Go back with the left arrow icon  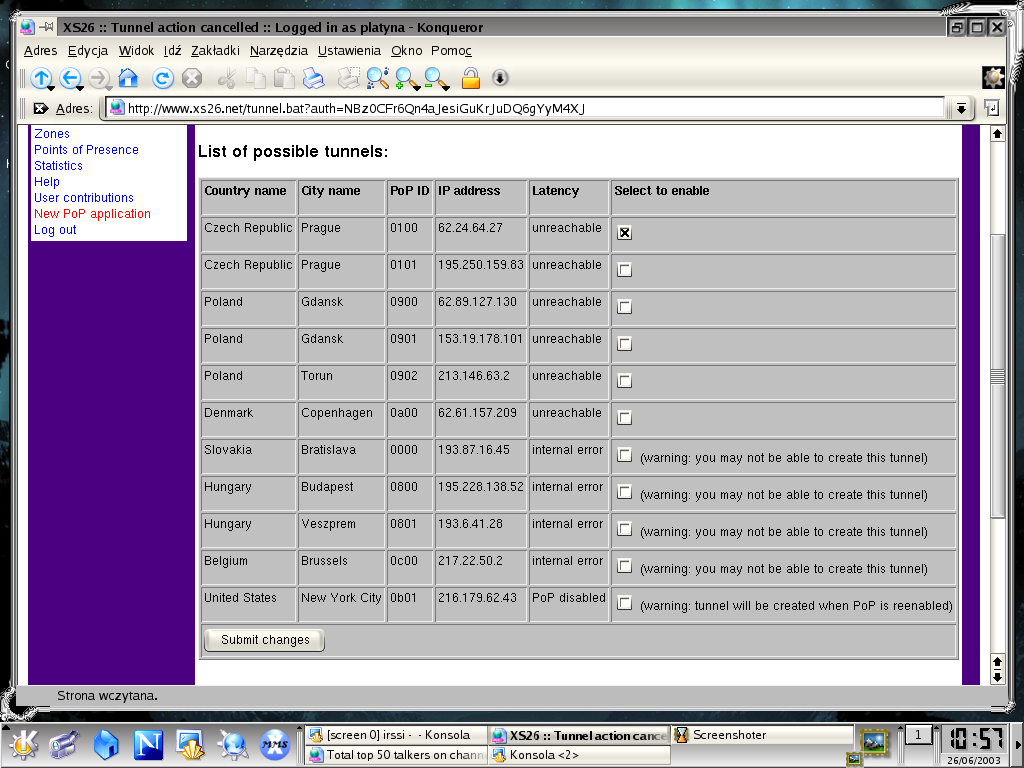(69, 78)
